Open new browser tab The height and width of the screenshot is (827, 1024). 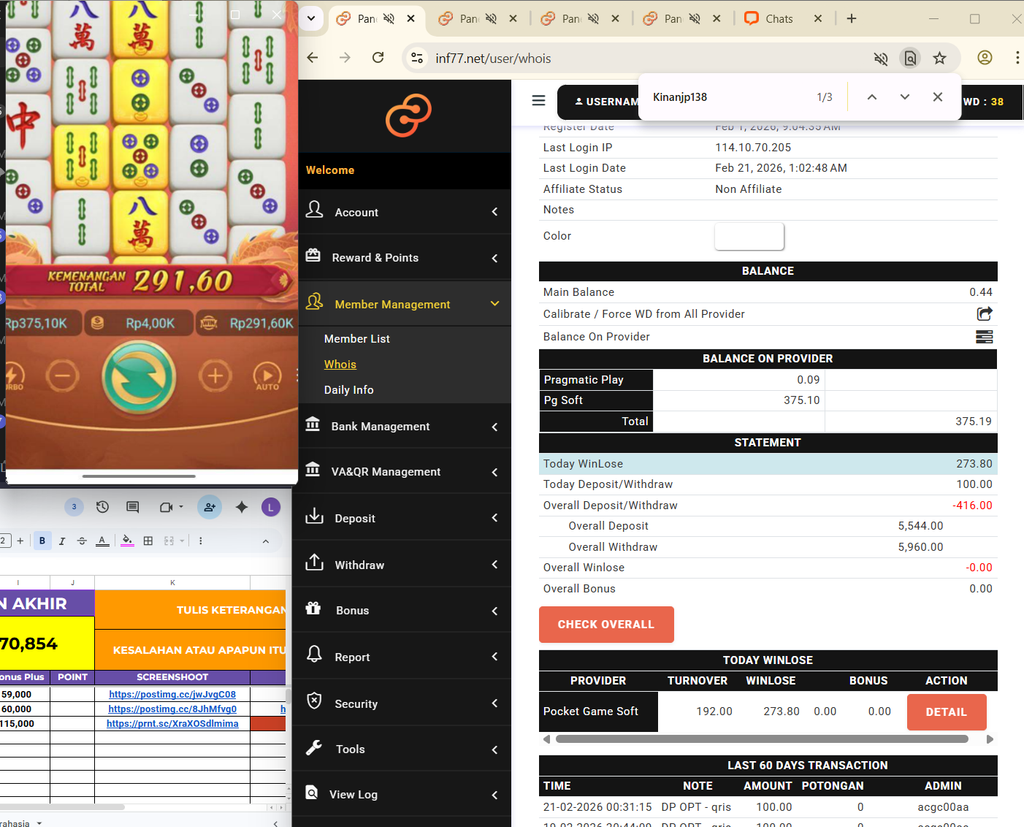851,18
